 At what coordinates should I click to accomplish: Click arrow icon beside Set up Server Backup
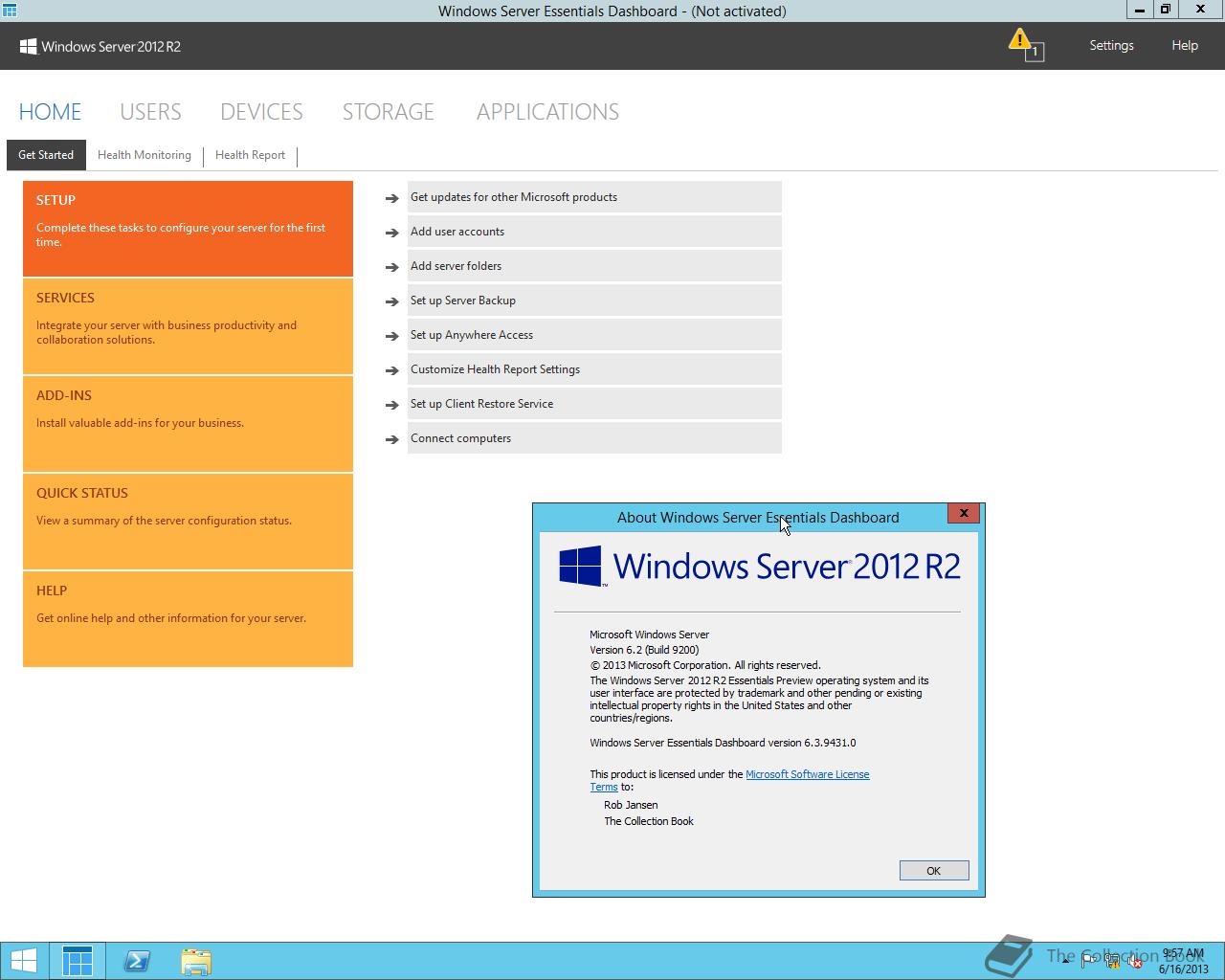coord(391,301)
